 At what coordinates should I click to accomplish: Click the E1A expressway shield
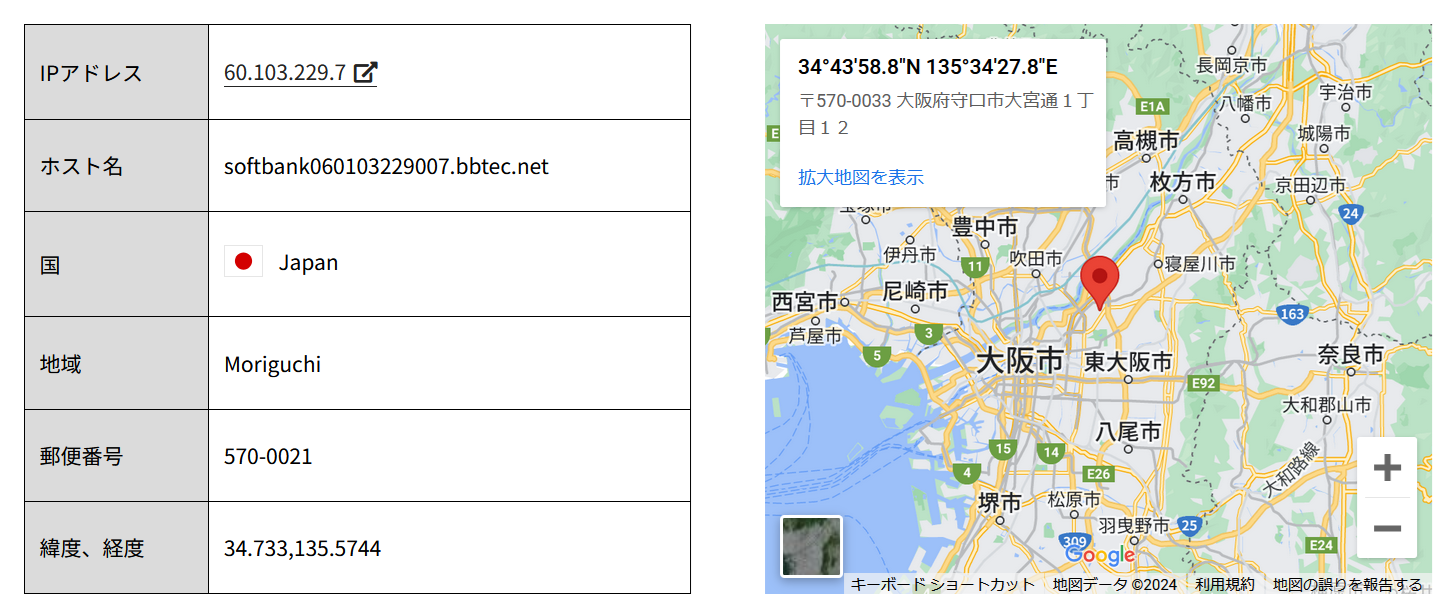click(1153, 106)
